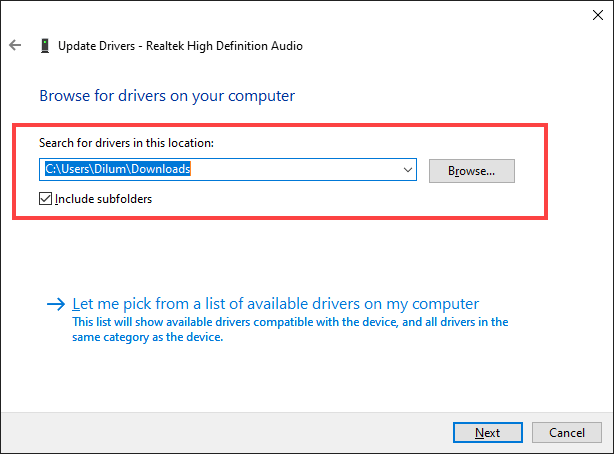Screen dimensions: 614x454
Task: Click the arrow icon beside "Let me pick"
Action: [x=56, y=303]
